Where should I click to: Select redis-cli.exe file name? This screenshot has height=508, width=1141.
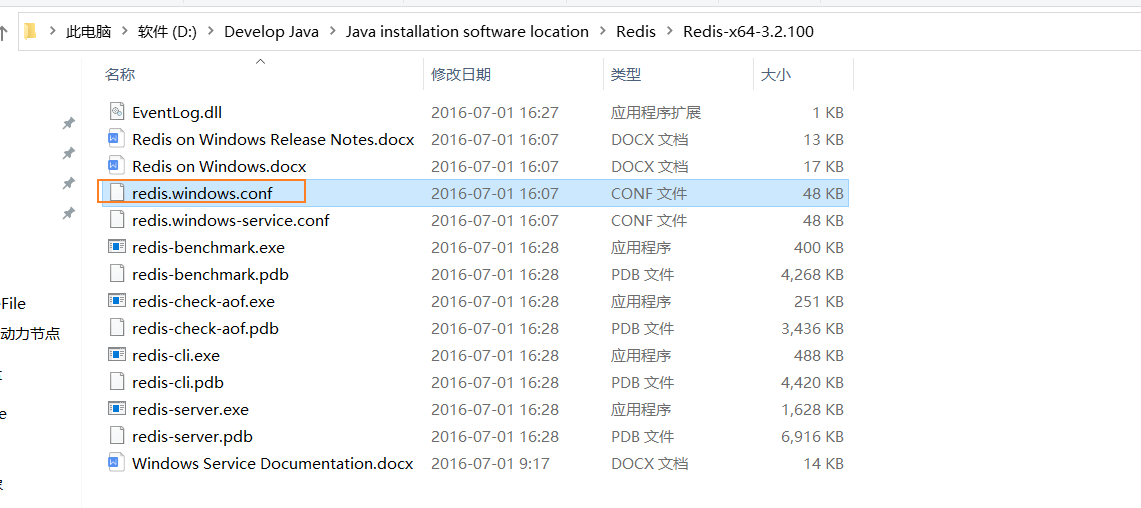176,355
